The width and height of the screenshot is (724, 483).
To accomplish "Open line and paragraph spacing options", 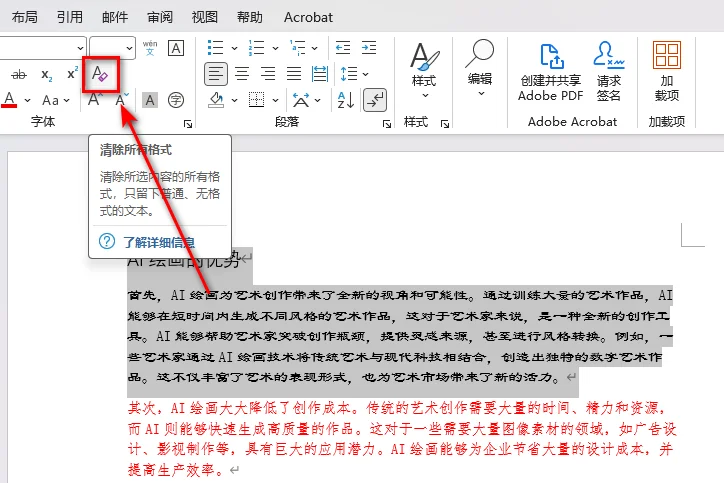I will click(x=354, y=74).
